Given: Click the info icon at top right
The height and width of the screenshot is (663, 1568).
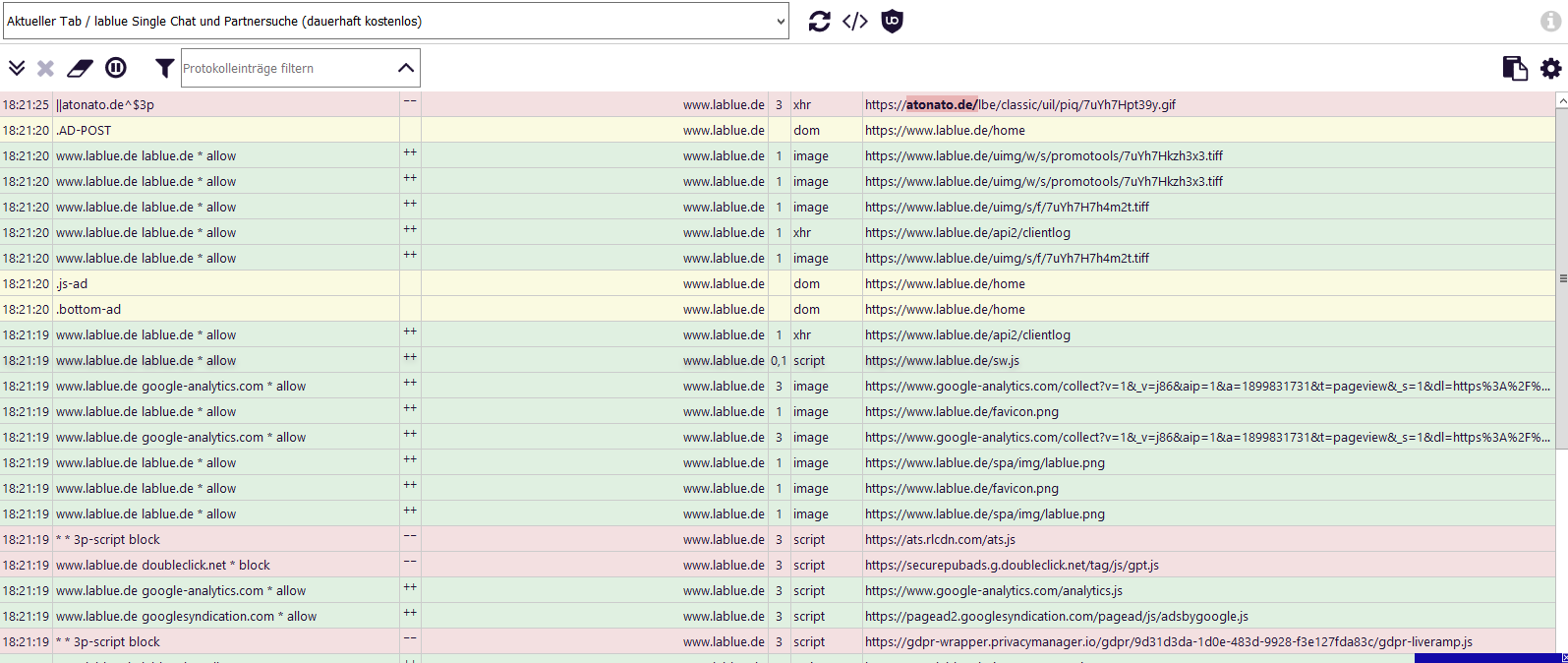Looking at the screenshot, I should pos(1550,21).
